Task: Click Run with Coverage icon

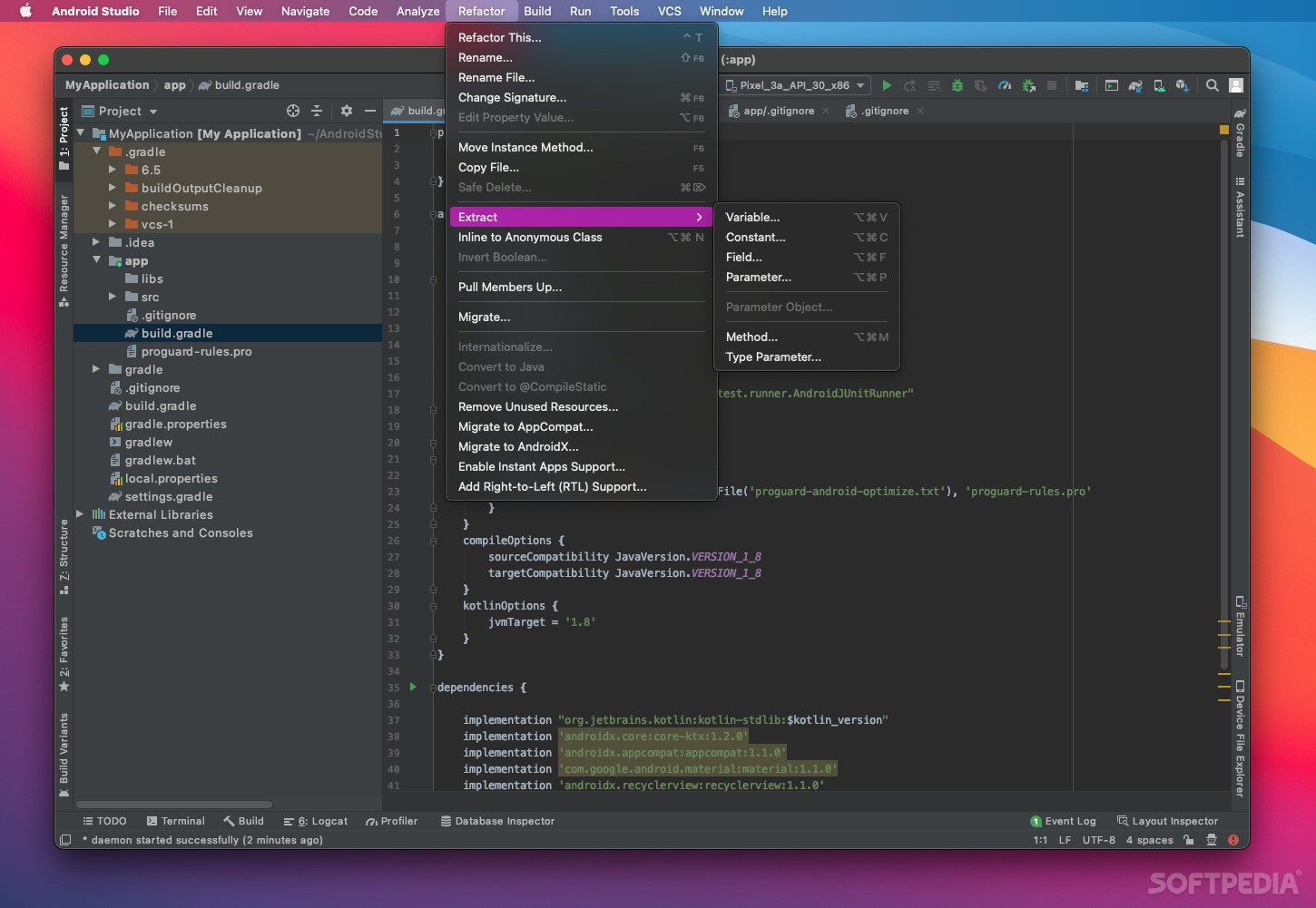Action: (x=981, y=85)
